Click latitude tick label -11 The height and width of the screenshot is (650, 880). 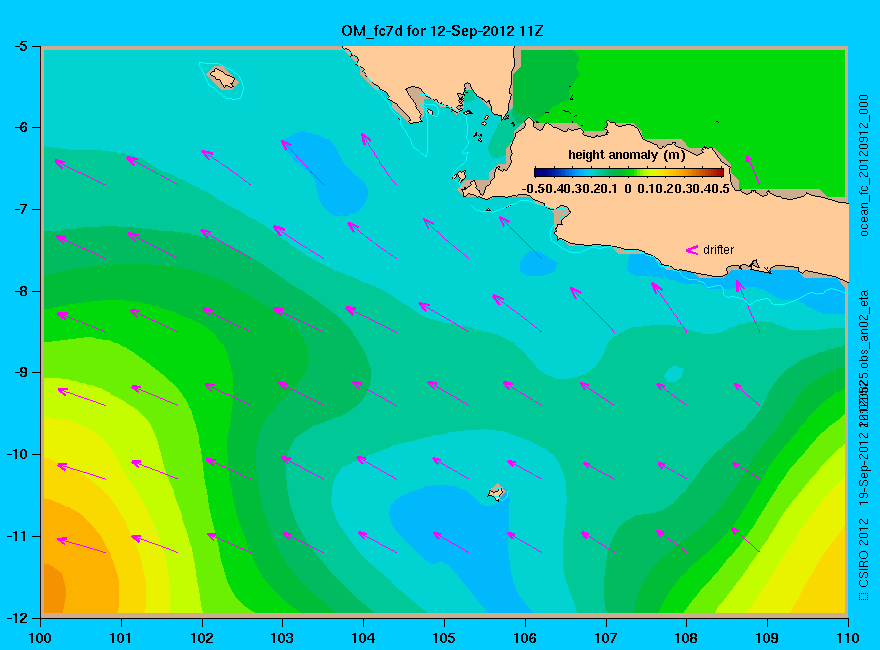tap(17, 536)
